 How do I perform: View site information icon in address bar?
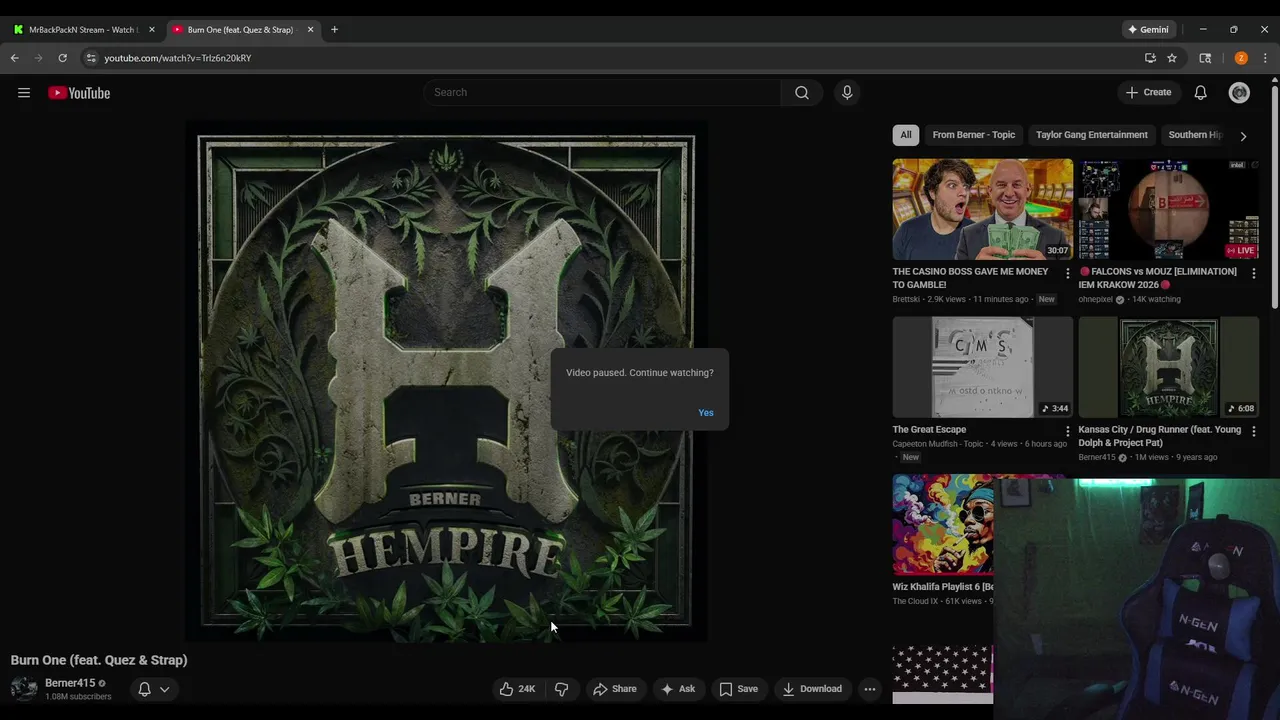pyautogui.click(x=91, y=58)
